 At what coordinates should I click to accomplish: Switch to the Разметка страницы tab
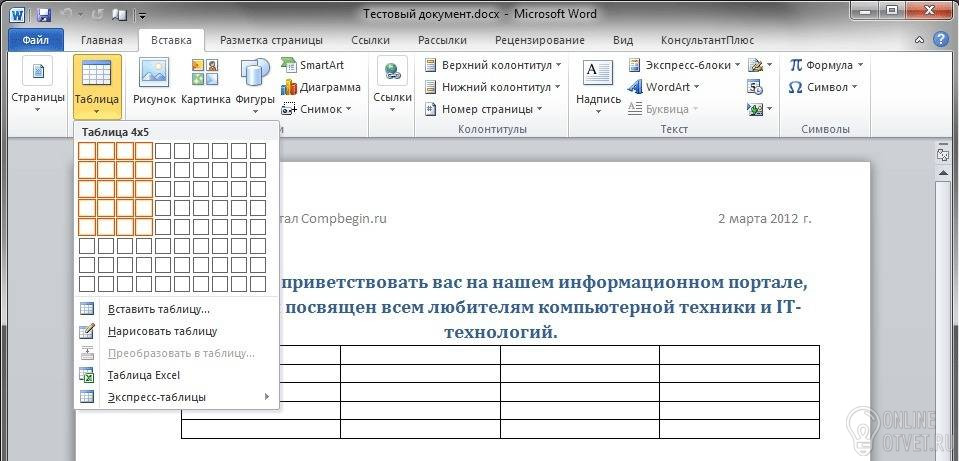(271, 40)
